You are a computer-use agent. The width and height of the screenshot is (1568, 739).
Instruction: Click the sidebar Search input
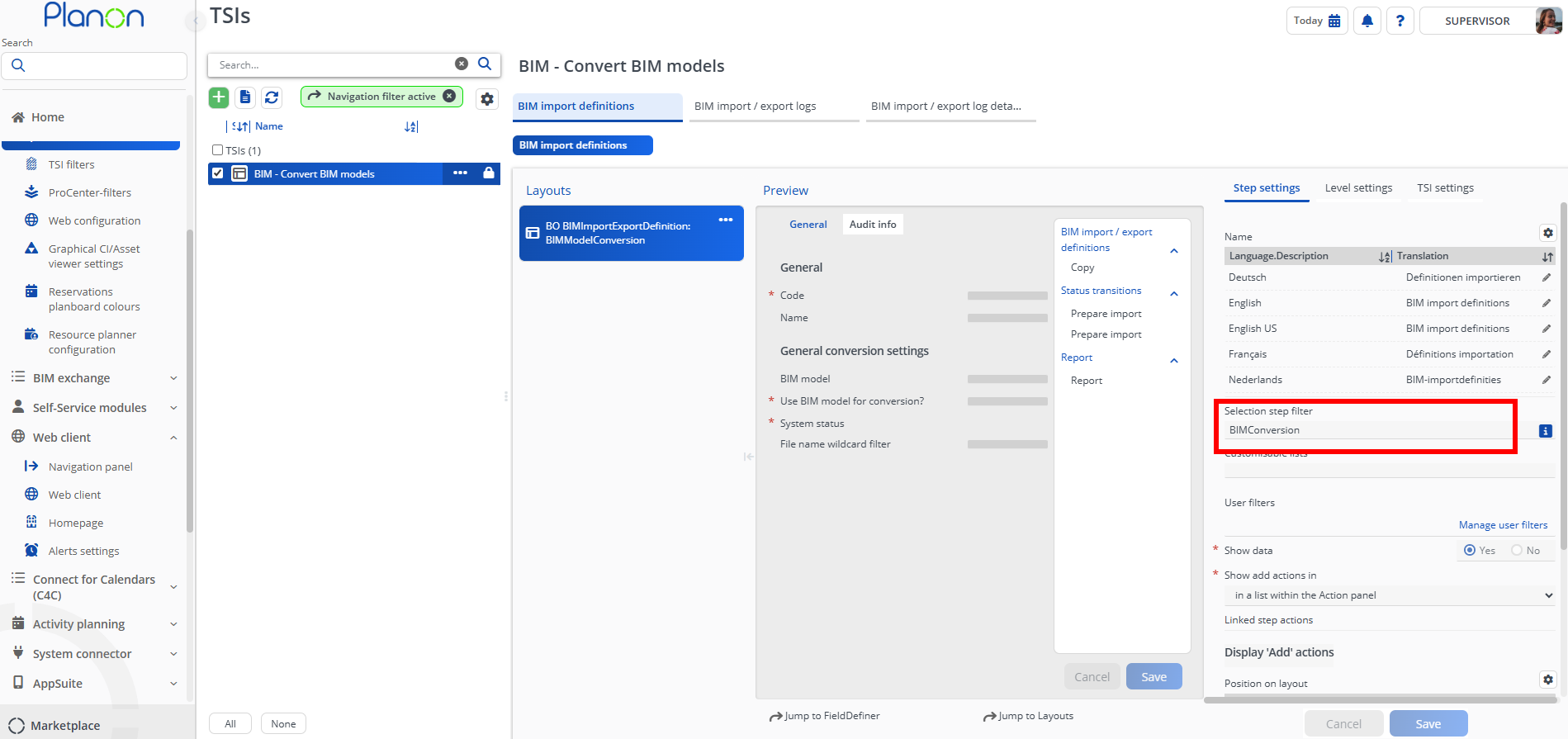click(x=94, y=66)
